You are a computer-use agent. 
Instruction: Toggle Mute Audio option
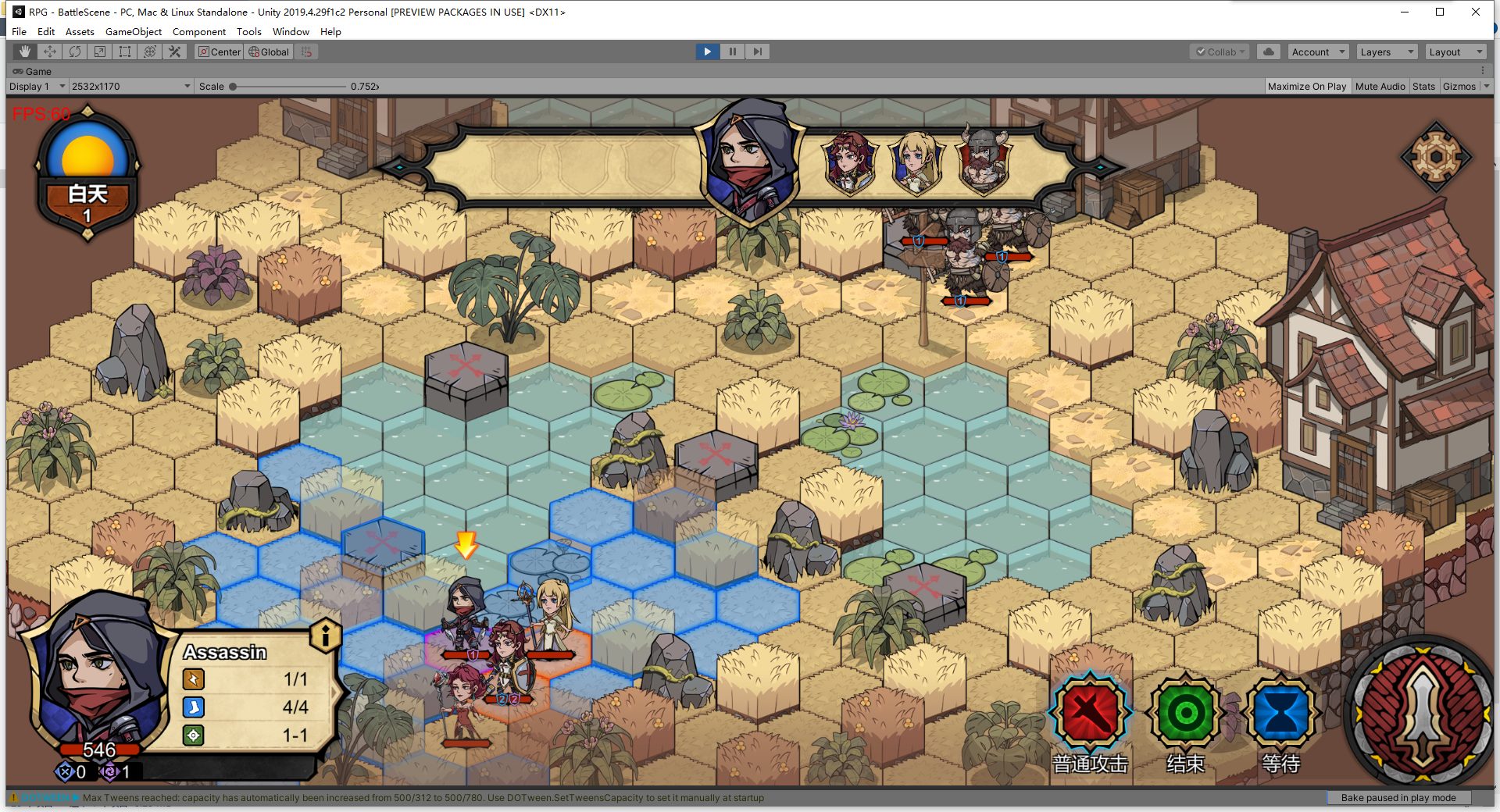1380,87
